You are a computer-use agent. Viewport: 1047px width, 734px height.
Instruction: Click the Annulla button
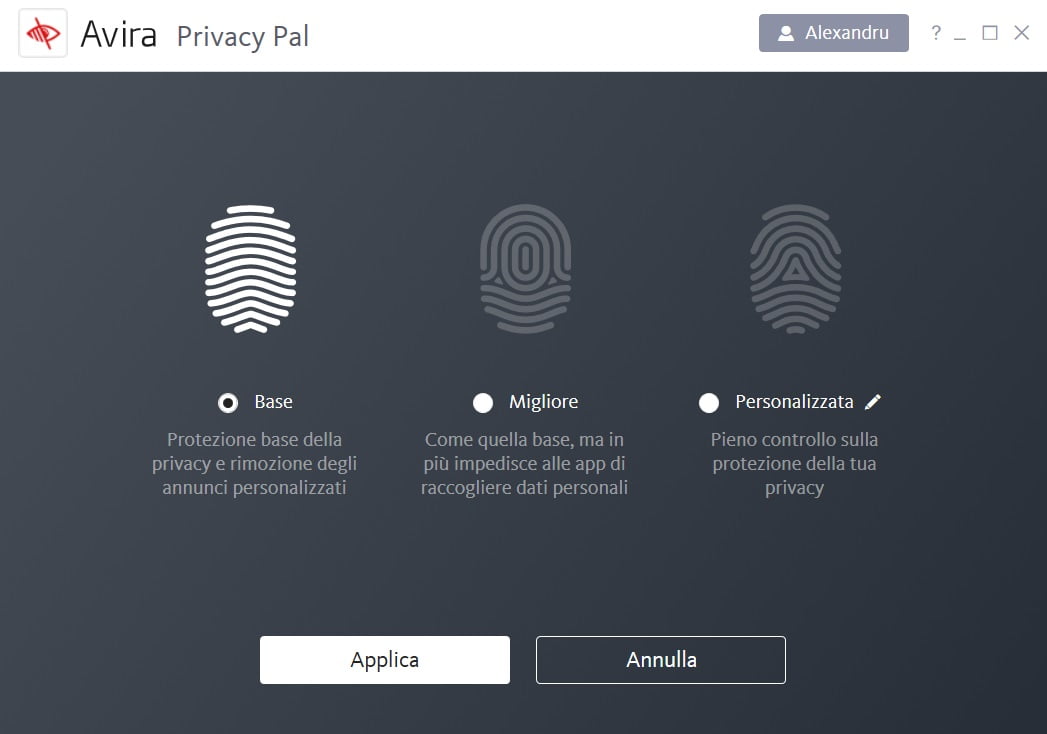[x=660, y=660]
